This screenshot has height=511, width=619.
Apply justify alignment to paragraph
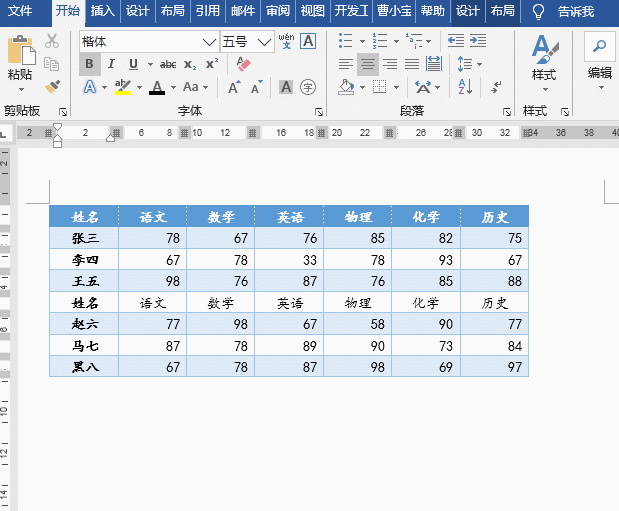click(x=411, y=64)
